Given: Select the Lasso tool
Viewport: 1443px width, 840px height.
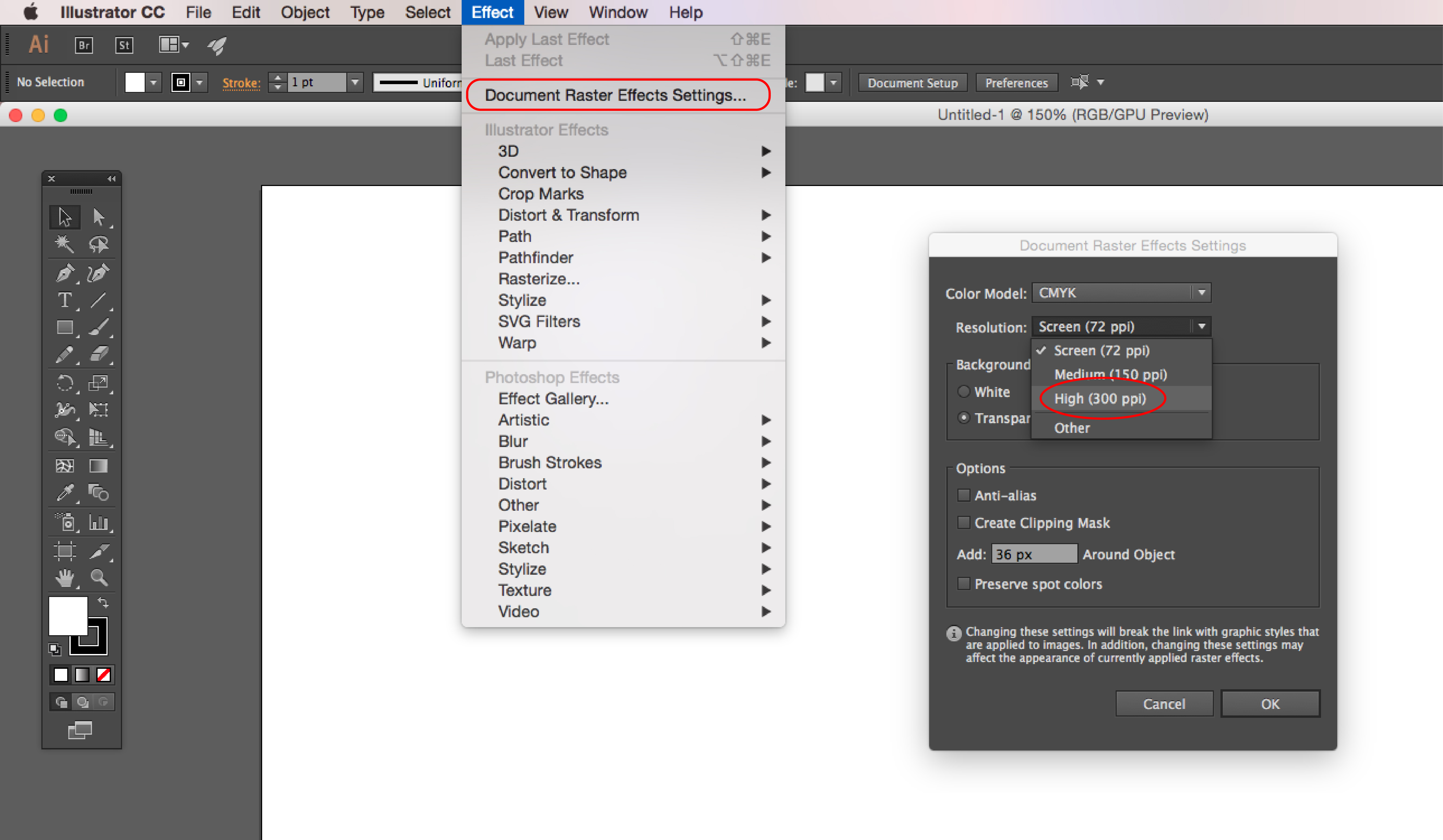Looking at the screenshot, I should pyautogui.click(x=98, y=245).
